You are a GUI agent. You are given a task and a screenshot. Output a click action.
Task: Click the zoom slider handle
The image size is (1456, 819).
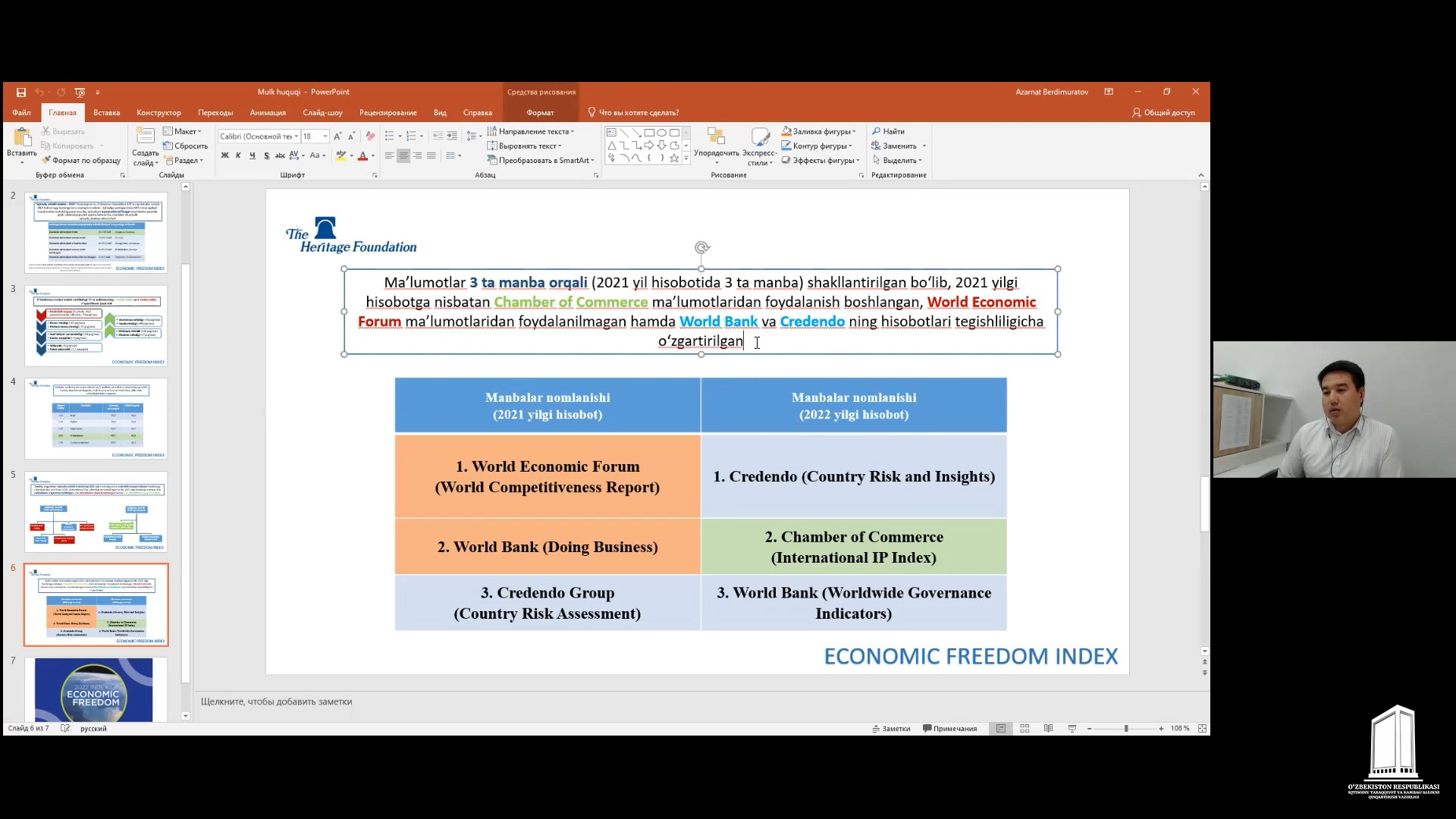coord(1126,728)
